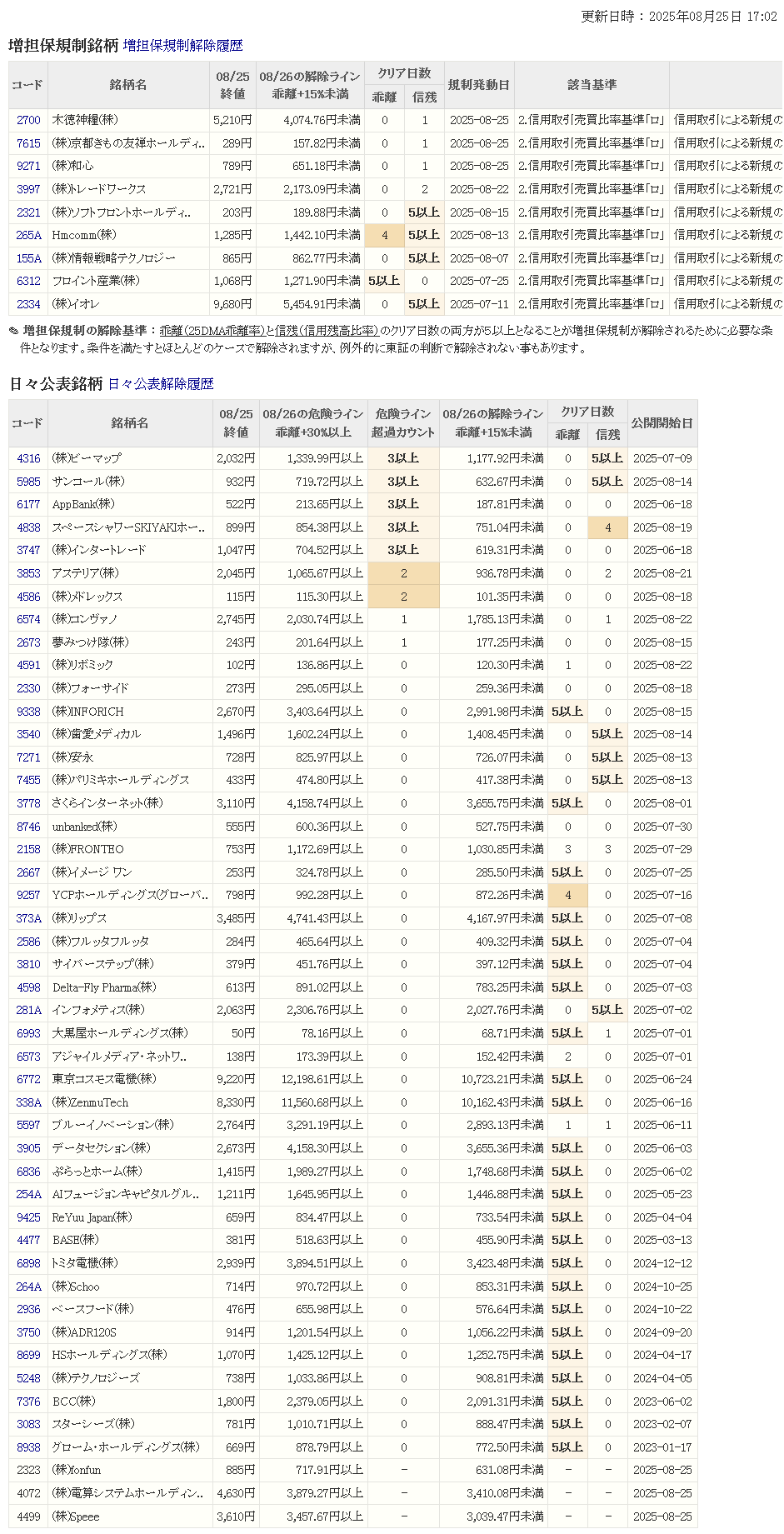Select the (株)FRONTEO name cell
784x1534 pixels.
tap(130, 849)
